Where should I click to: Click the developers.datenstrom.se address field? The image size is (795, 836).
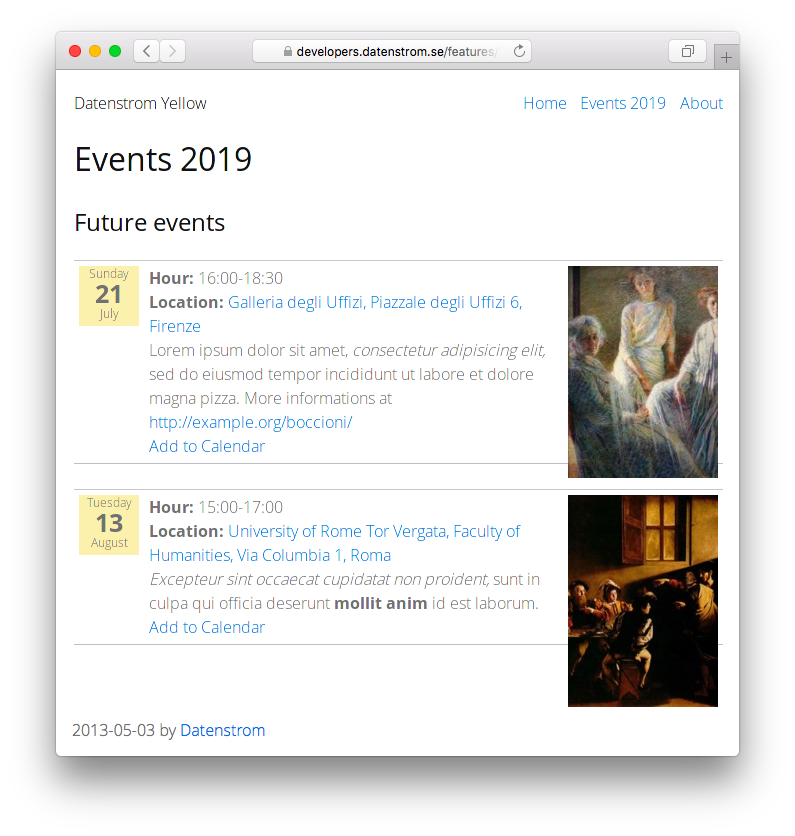click(x=392, y=51)
